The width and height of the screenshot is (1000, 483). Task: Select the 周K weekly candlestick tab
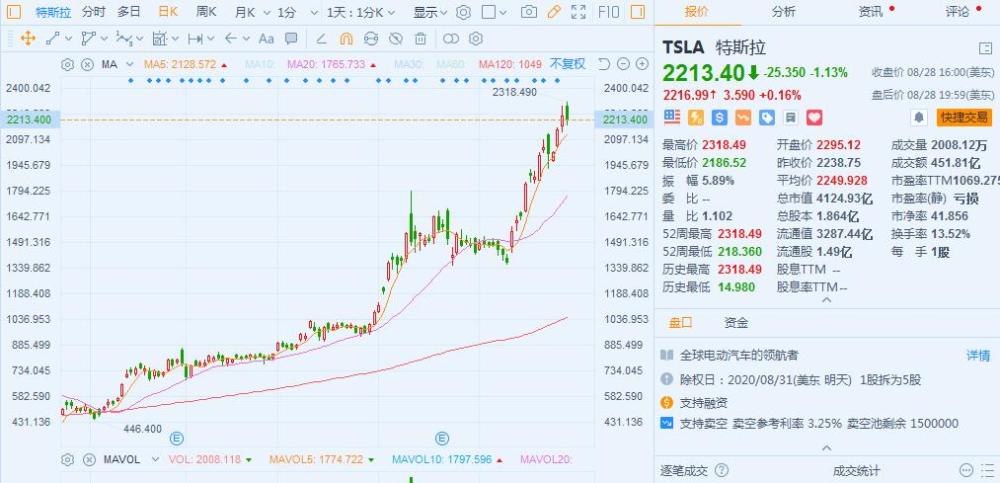click(206, 11)
